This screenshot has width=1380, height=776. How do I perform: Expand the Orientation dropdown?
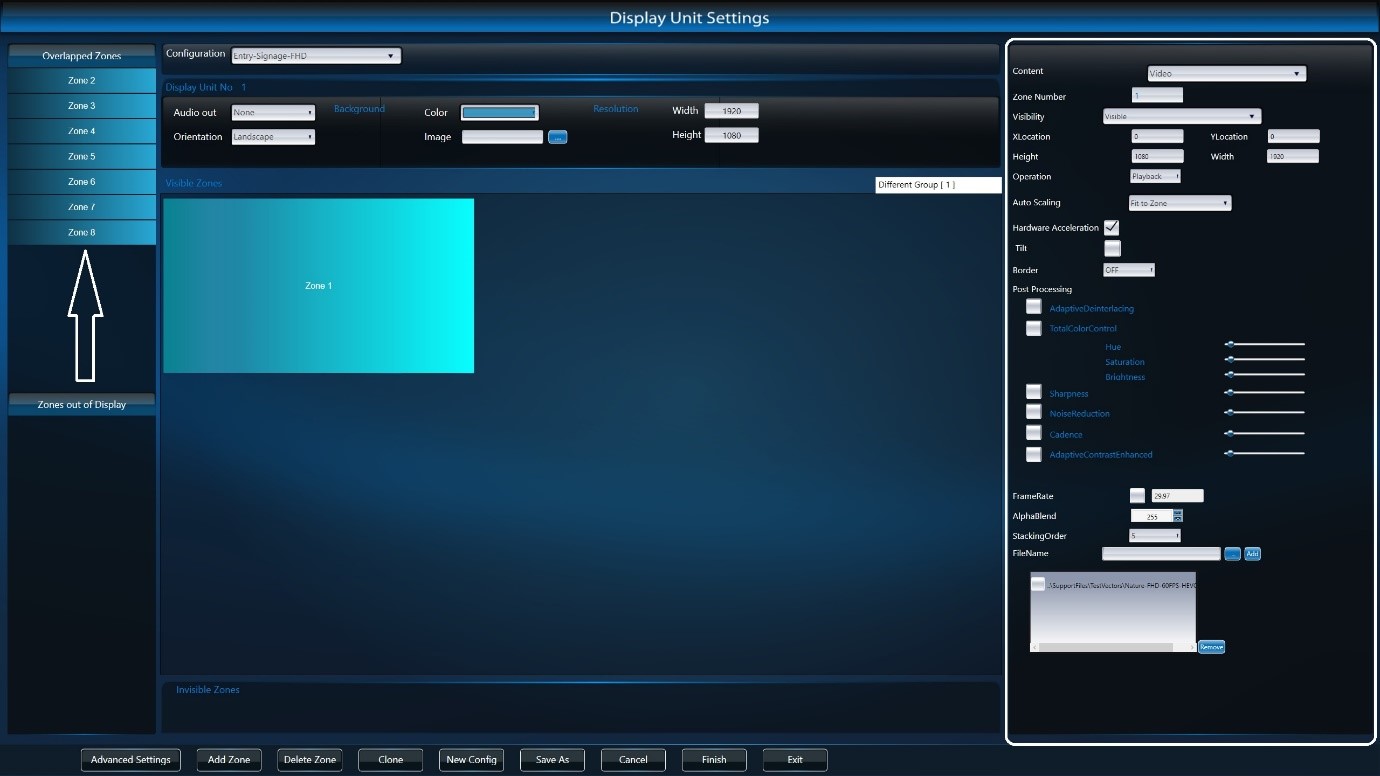[273, 137]
